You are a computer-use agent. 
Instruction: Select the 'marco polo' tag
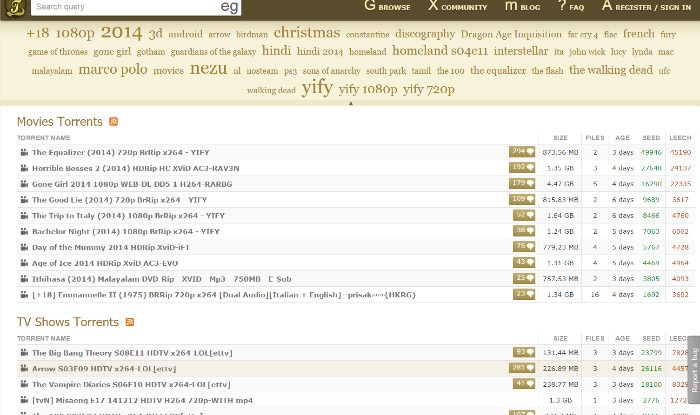(112, 69)
